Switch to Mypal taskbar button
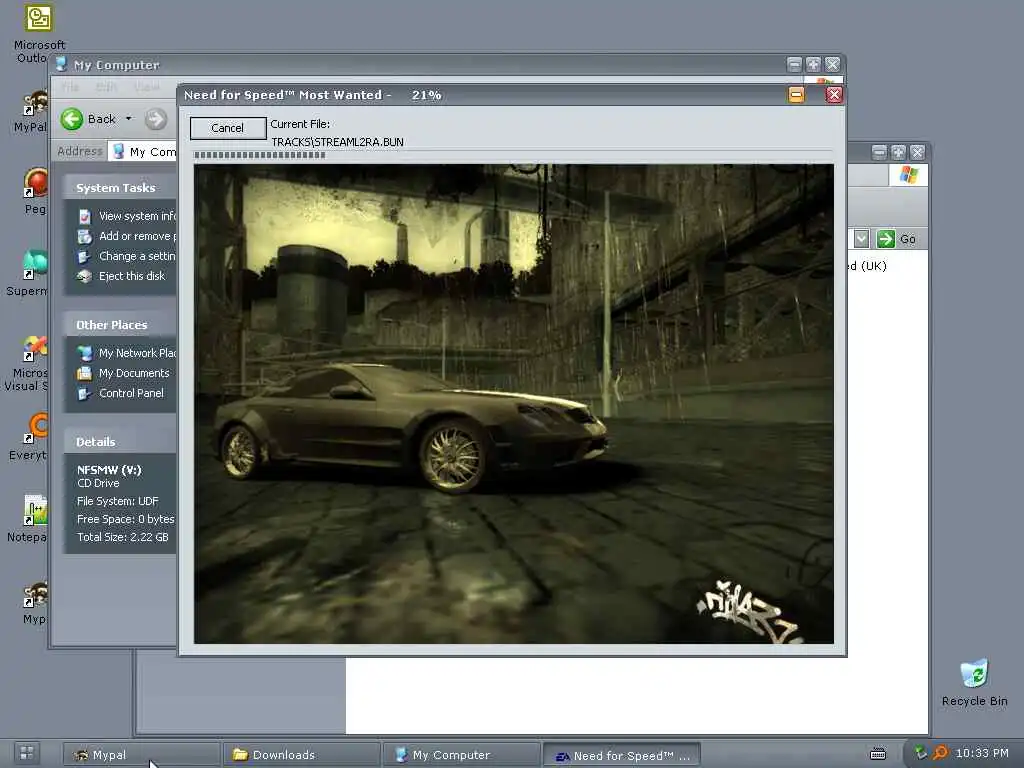This screenshot has height=768, width=1024. click(140, 755)
